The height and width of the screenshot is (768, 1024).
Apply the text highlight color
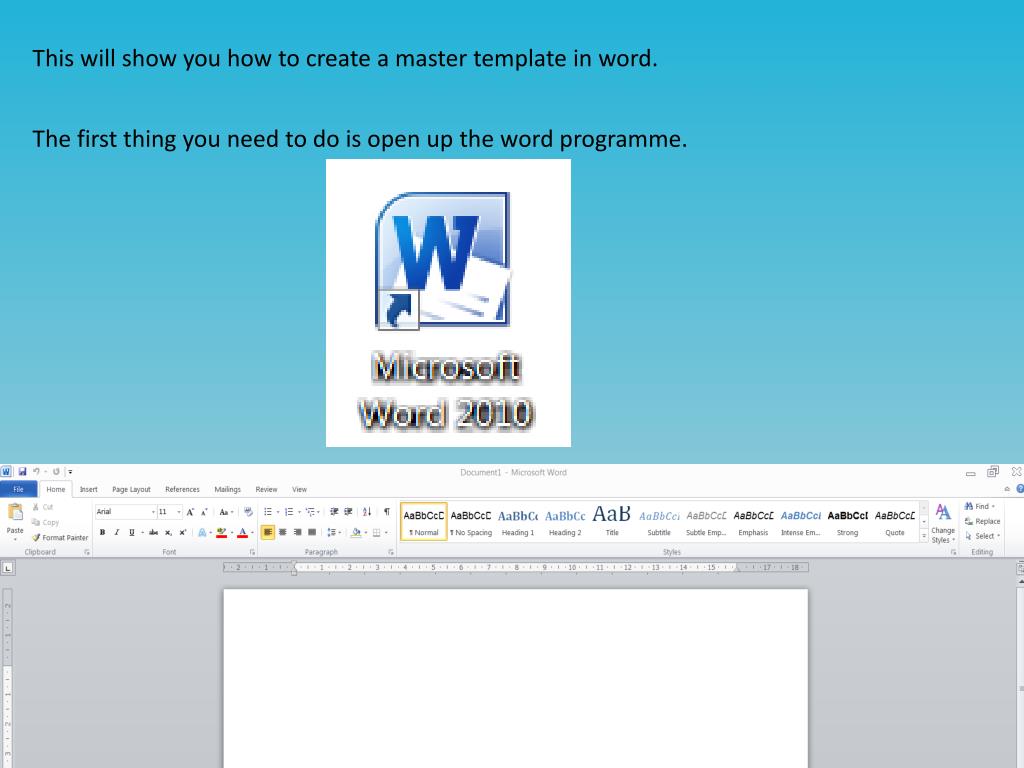(x=221, y=532)
